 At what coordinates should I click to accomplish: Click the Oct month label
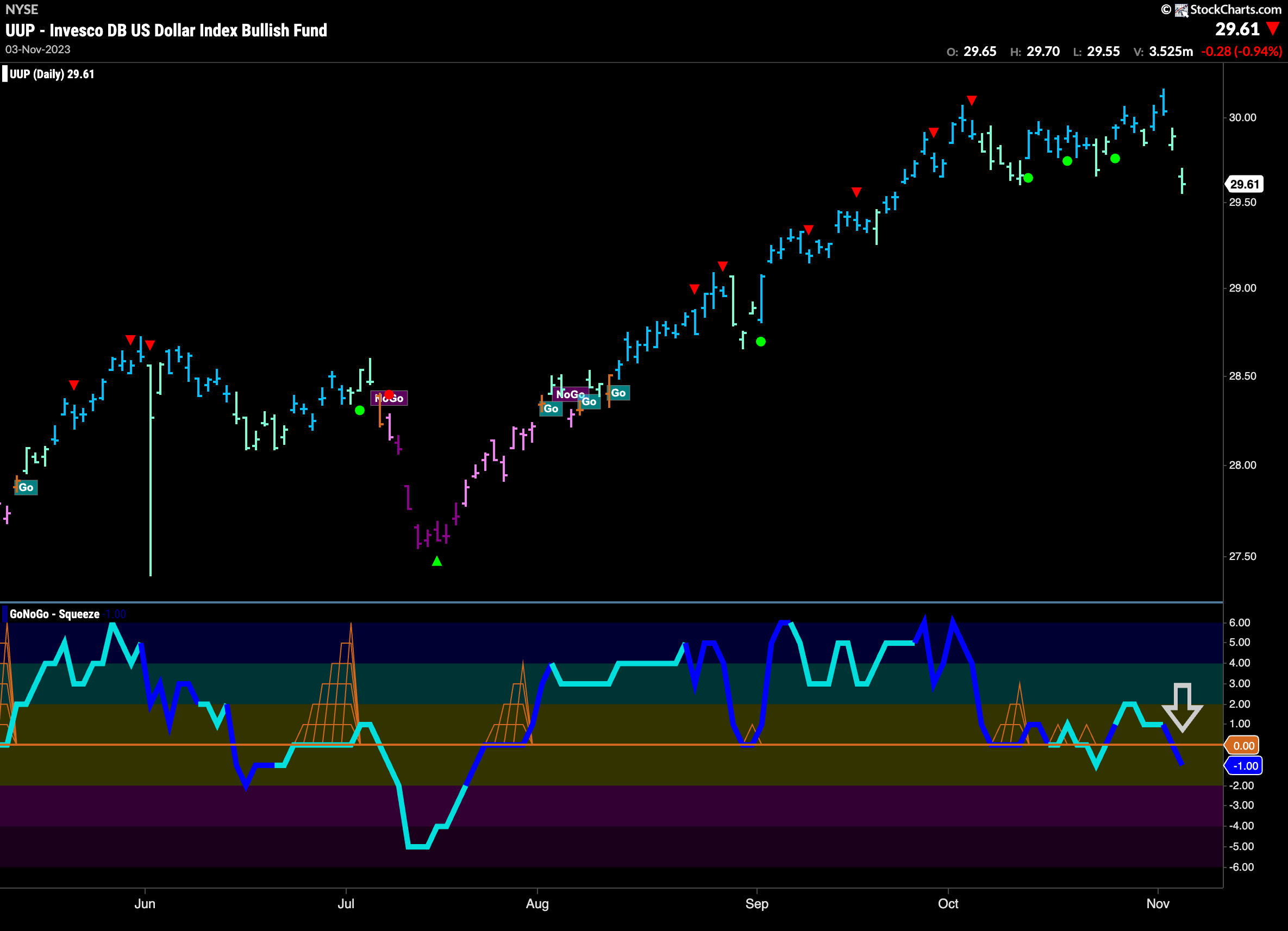click(948, 904)
